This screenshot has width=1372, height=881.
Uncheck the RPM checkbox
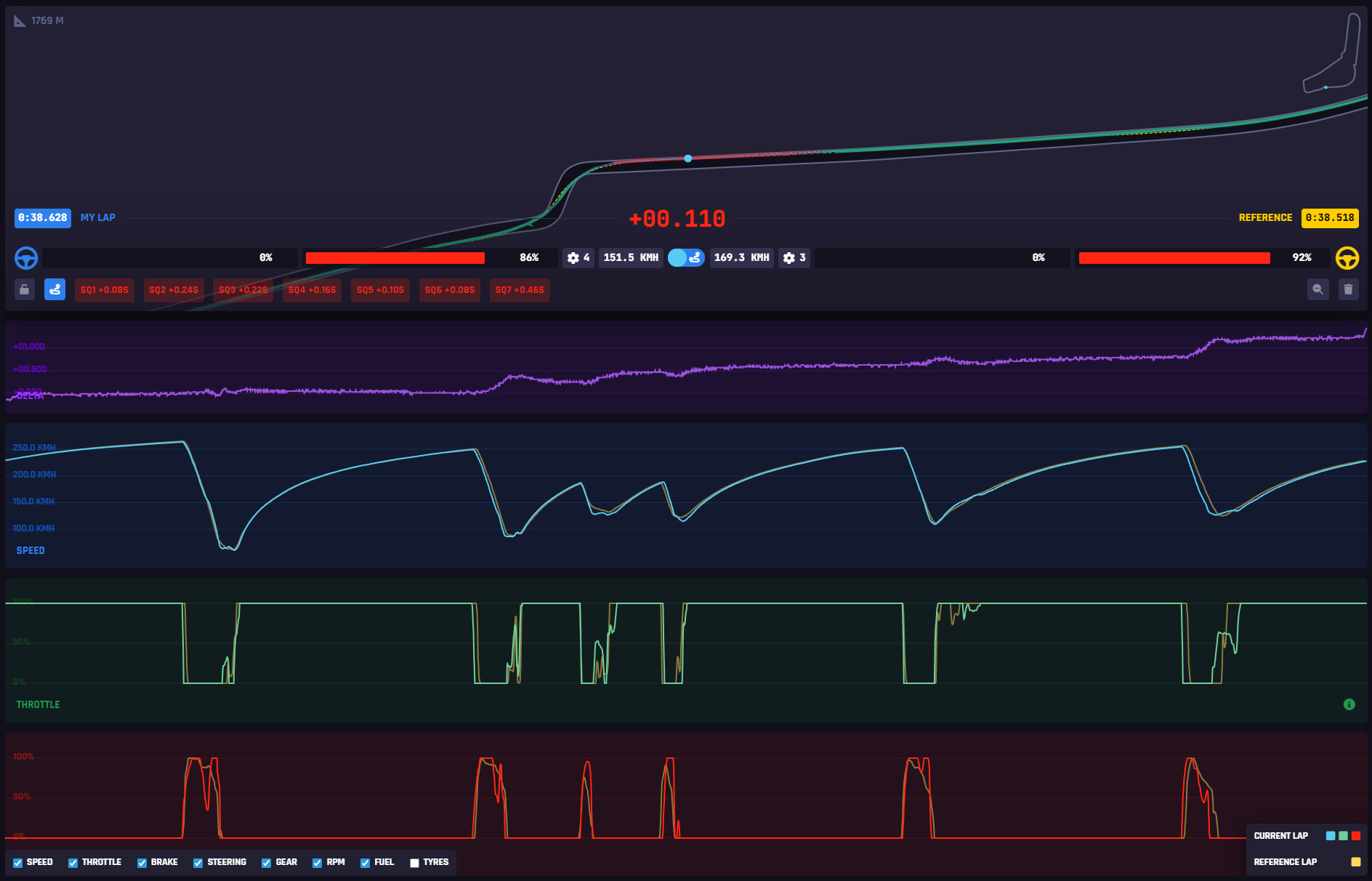[317, 863]
